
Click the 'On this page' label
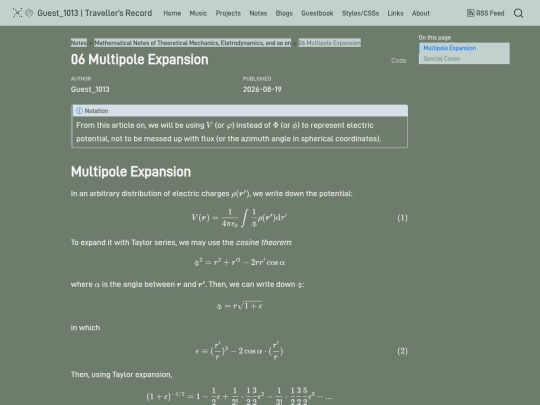click(x=435, y=38)
